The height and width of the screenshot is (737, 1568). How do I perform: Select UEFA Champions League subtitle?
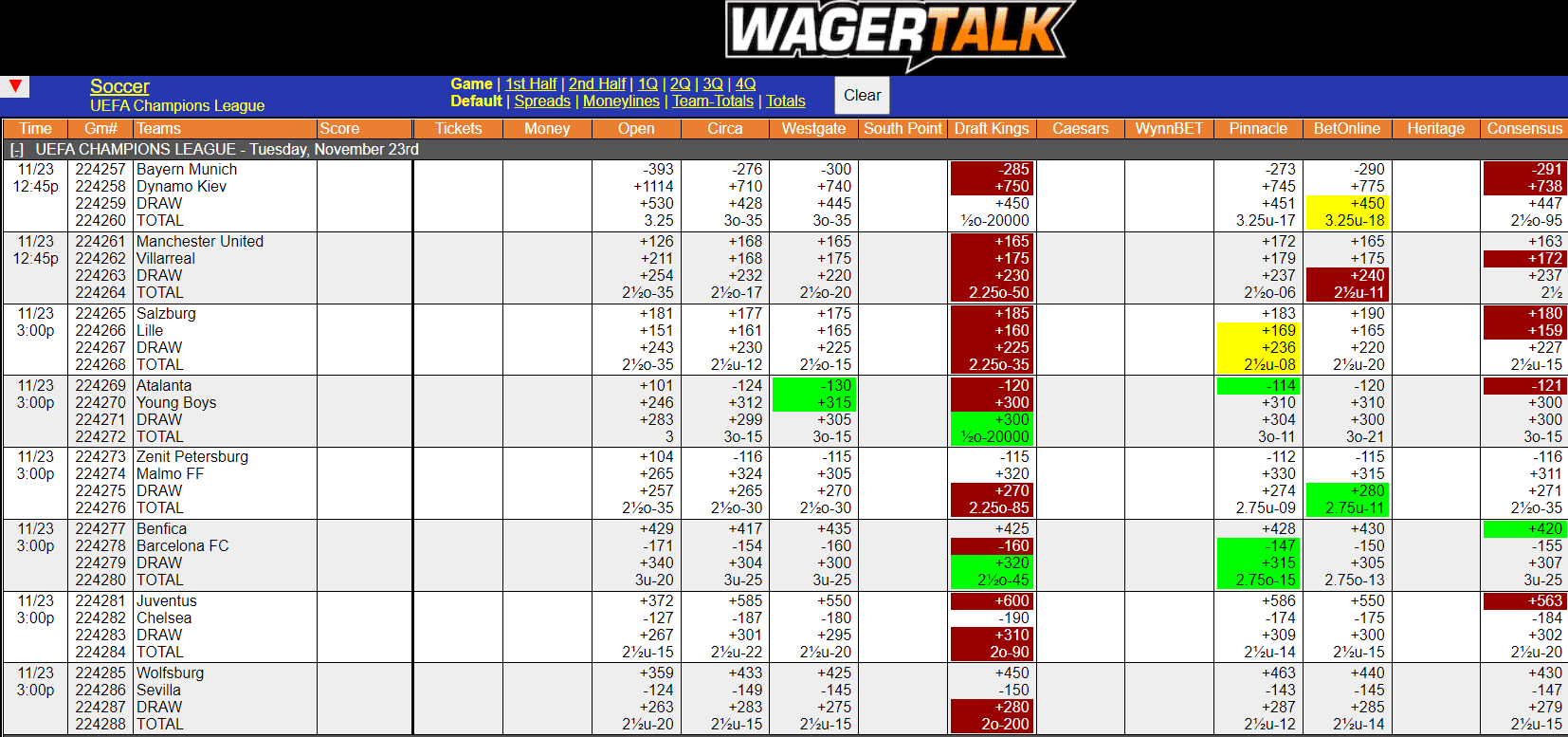pyautogui.click(x=177, y=106)
